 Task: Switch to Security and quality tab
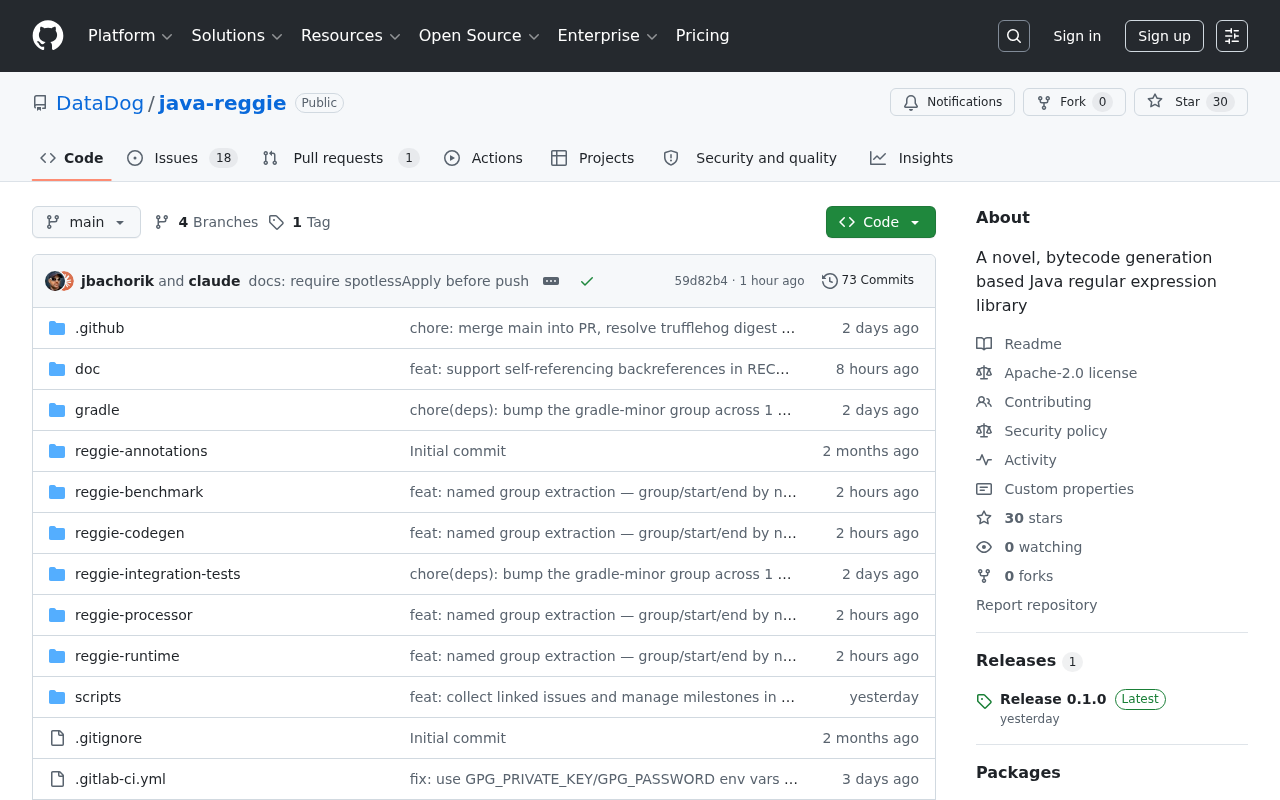pyautogui.click(x=750, y=158)
